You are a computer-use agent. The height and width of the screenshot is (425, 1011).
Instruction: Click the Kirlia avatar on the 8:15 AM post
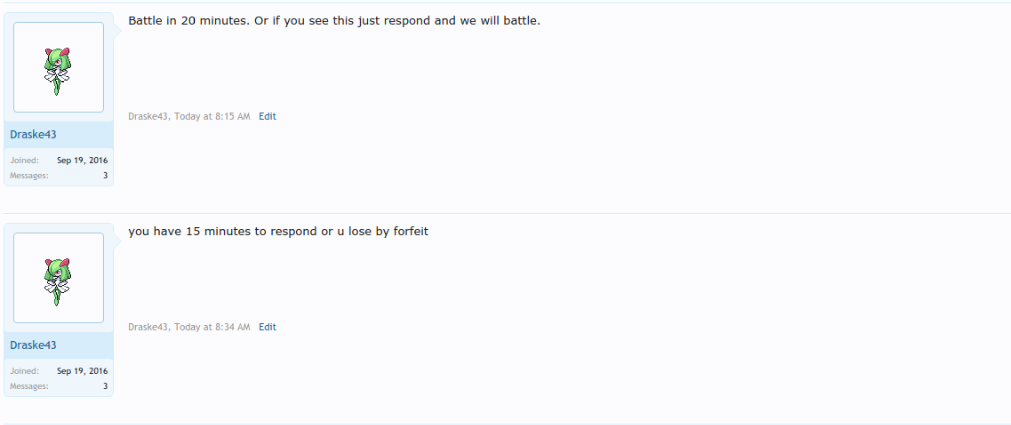click(59, 68)
